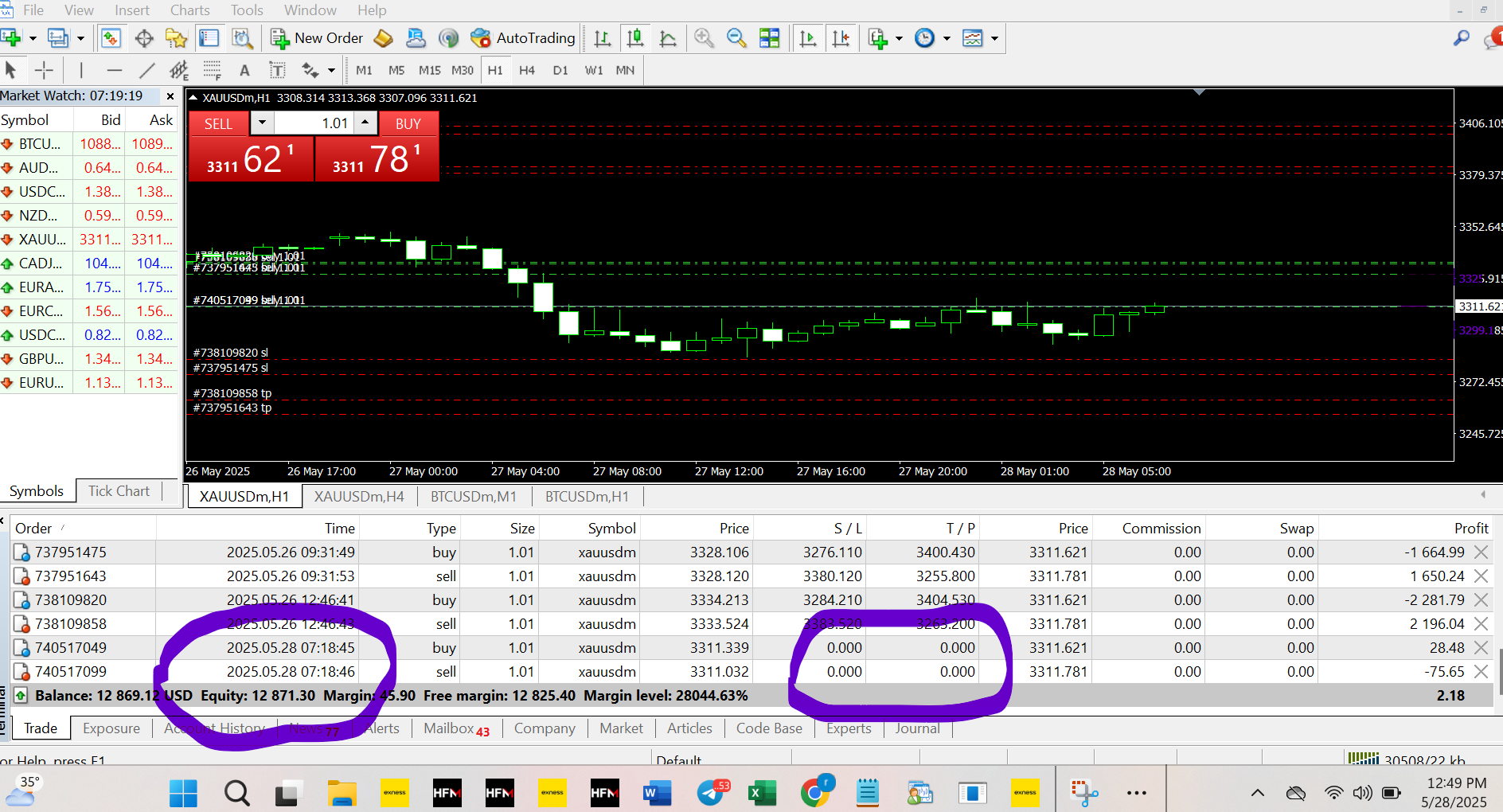The image size is (1503, 812).
Task: Open Excel from the taskbar
Action: click(x=762, y=793)
